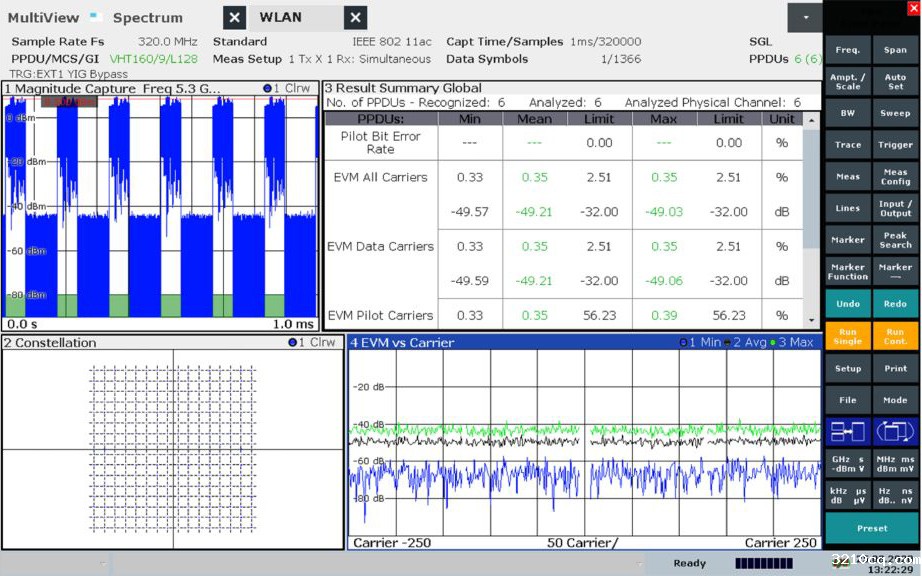Open the File softkey
The height and width of the screenshot is (576, 922).
(x=847, y=400)
